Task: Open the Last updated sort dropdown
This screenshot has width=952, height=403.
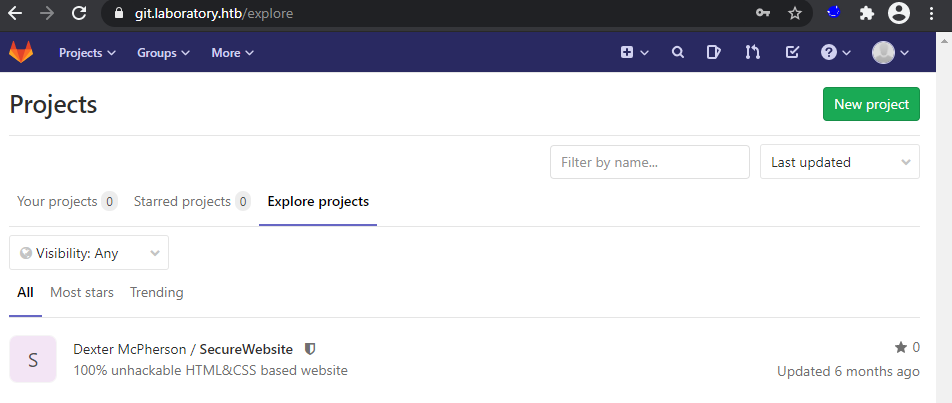Action: click(839, 162)
